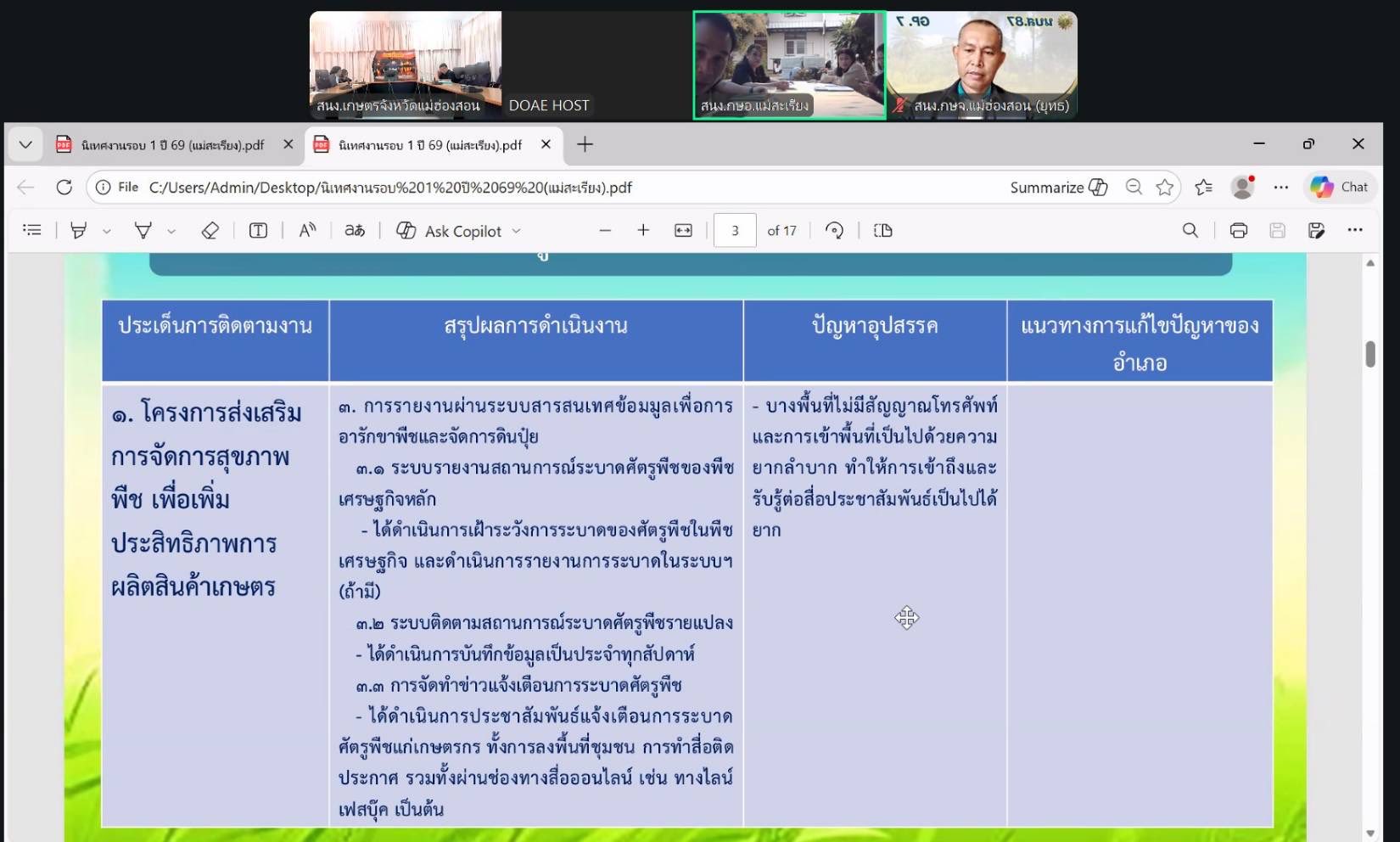Viewport: 1400px width, 842px height.
Task: Click the Read aloud icon
Action: click(x=307, y=231)
